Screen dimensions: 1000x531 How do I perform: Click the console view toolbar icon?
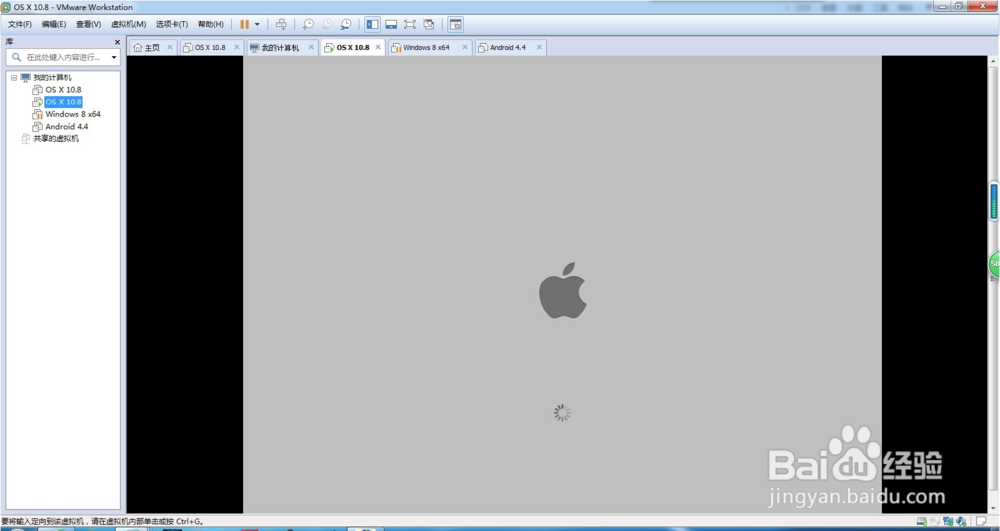[455, 24]
